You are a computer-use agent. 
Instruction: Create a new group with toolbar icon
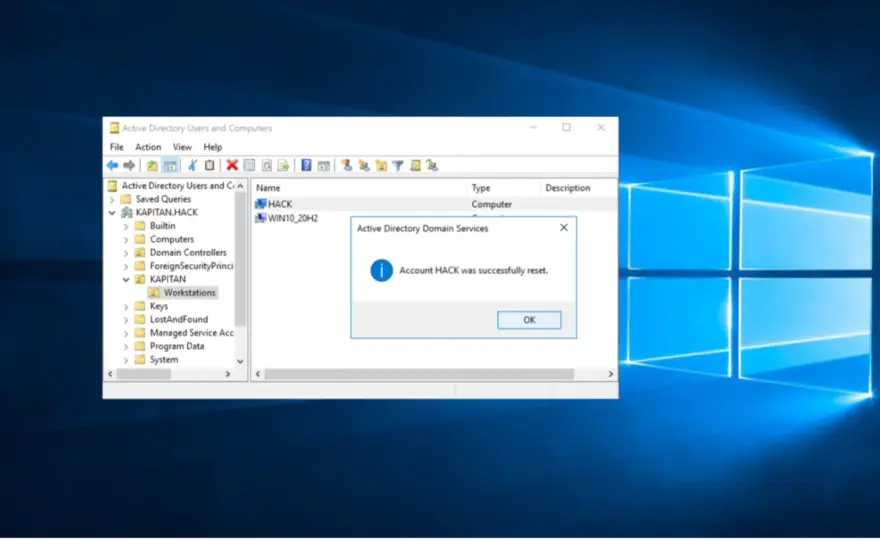[364, 166]
